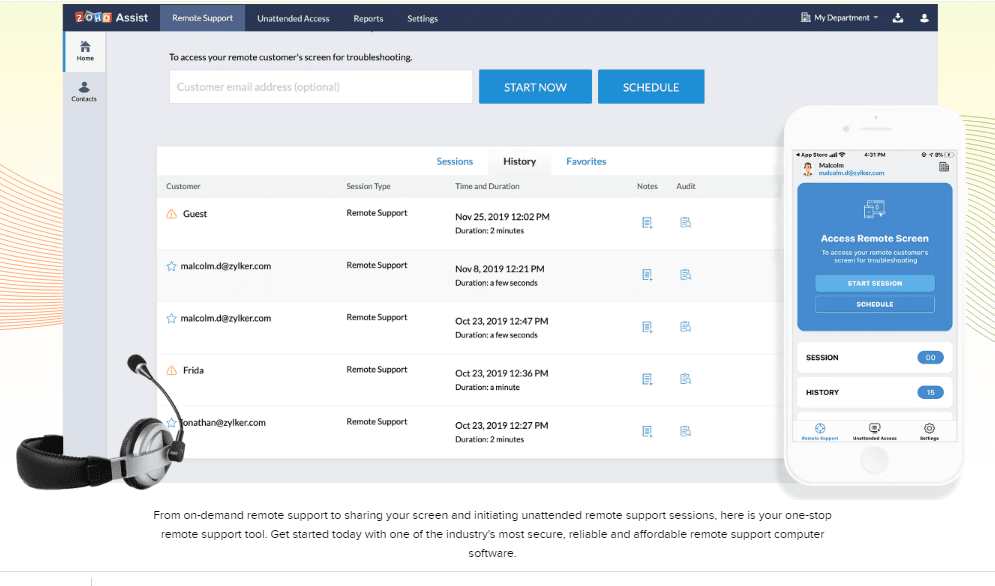This screenshot has width=995, height=586.
Task: Favorite the Oct 23 malcolm.d@zylker.com session
Action: (x=171, y=318)
